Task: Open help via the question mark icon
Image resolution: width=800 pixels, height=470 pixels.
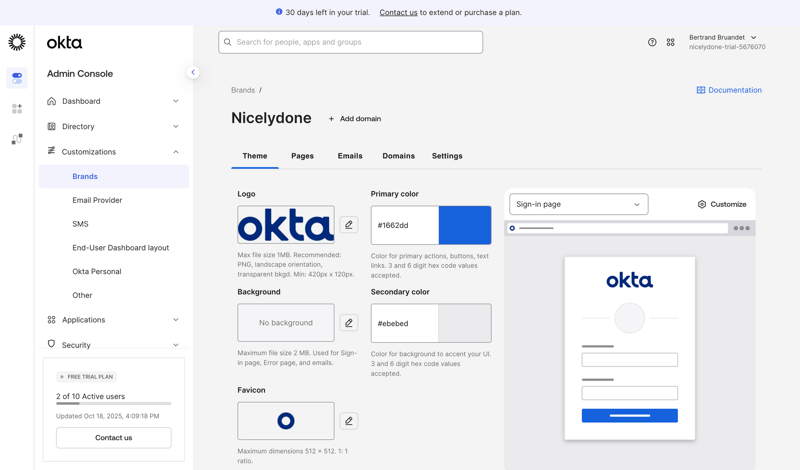Action: pyautogui.click(x=652, y=42)
